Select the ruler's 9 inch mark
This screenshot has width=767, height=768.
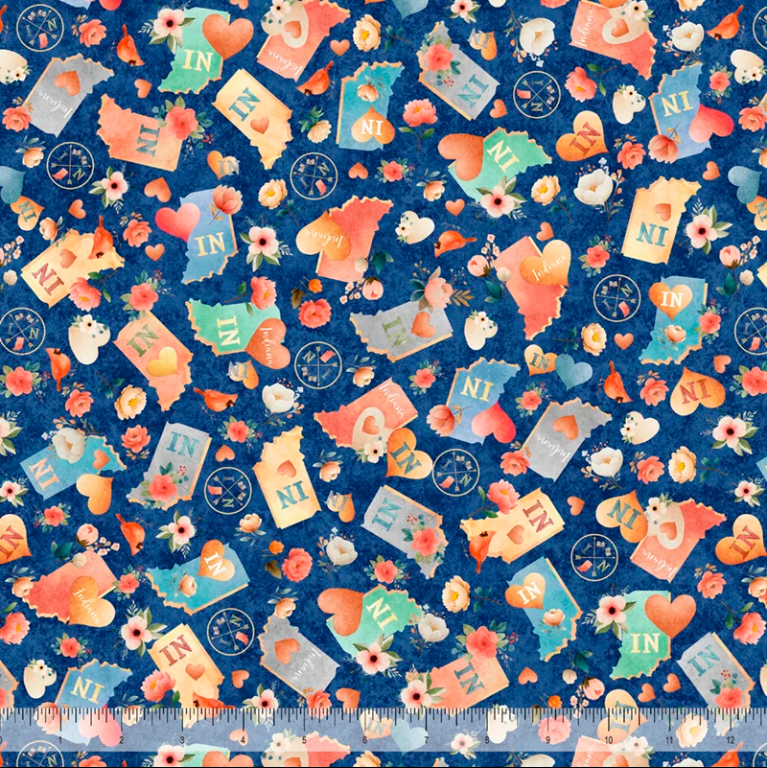[549, 740]
